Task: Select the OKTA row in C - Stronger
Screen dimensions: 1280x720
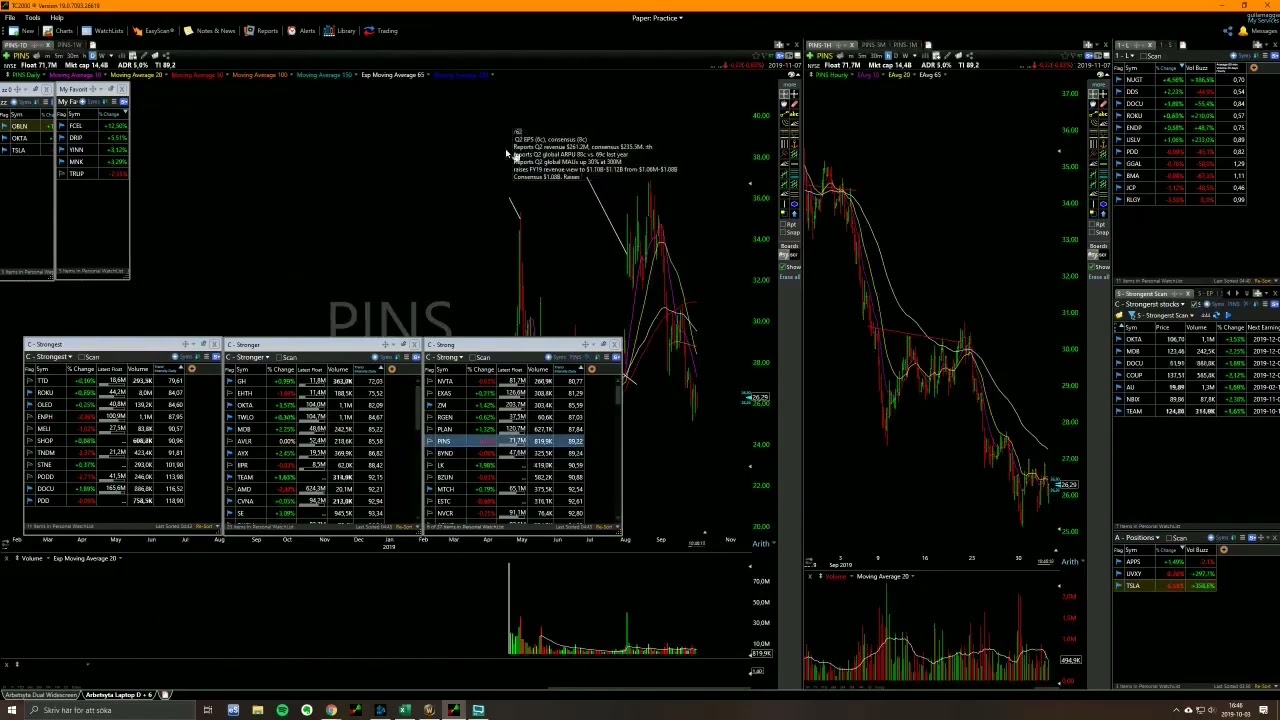Action: [305, 405]
